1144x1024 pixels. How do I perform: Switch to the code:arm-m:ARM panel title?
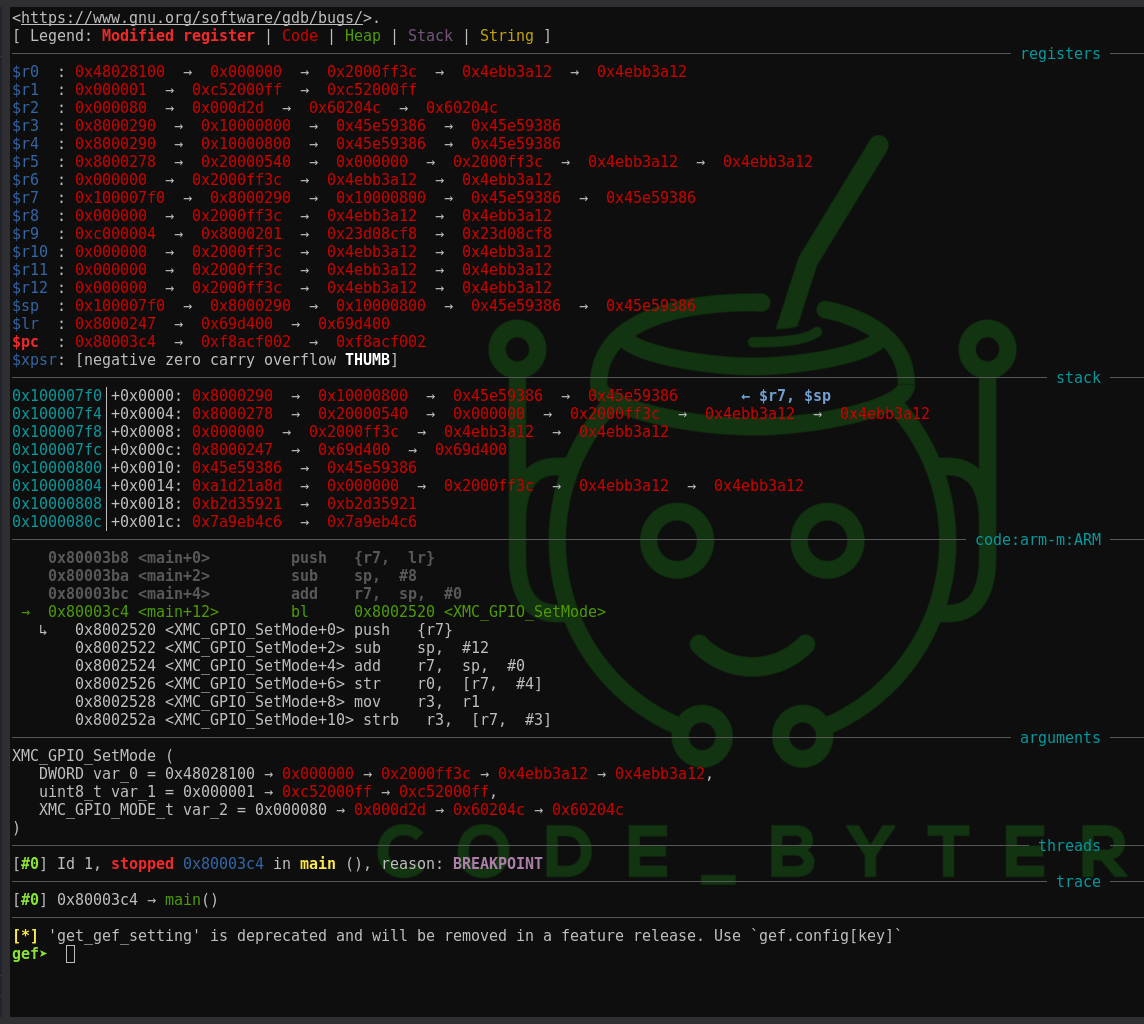point(1039,539)
